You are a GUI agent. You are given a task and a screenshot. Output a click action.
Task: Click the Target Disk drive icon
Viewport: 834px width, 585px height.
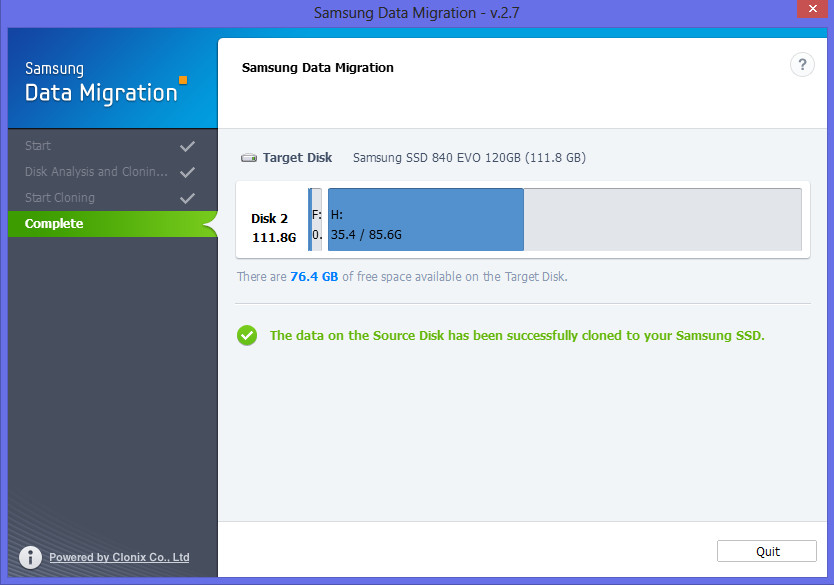(x=248, y=157)
